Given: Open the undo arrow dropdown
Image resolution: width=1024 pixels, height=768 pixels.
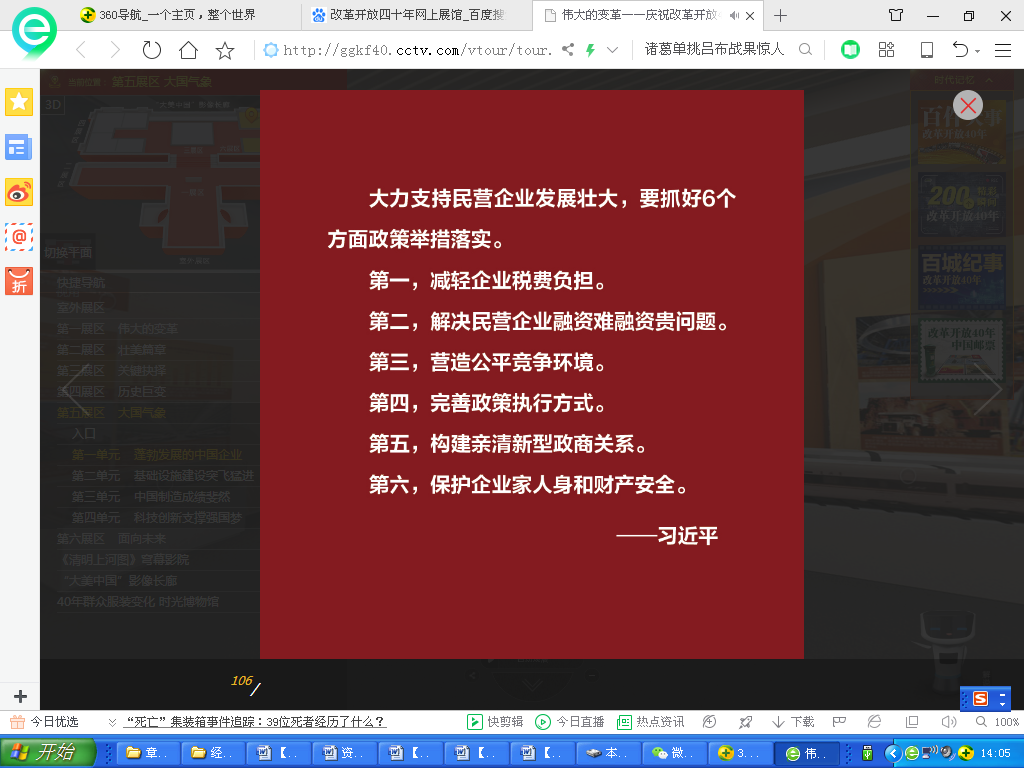Looking at the screenshot, I should pyautogui.click(x=977, y=50).
